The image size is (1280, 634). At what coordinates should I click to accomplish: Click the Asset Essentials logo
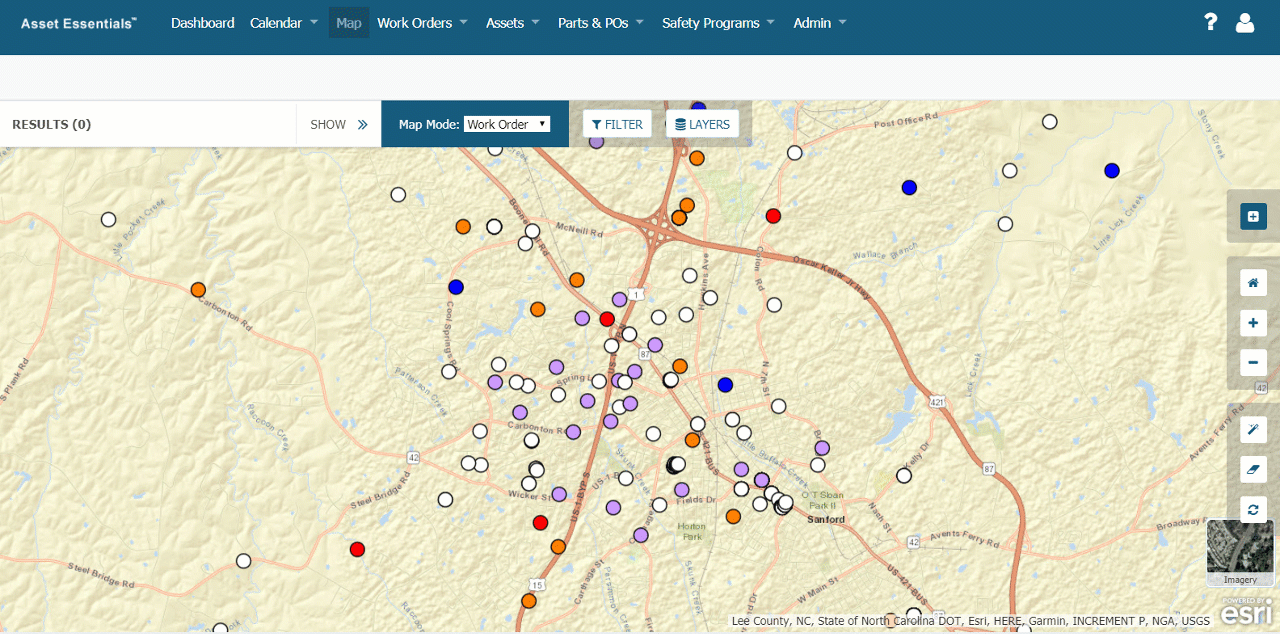79,22
